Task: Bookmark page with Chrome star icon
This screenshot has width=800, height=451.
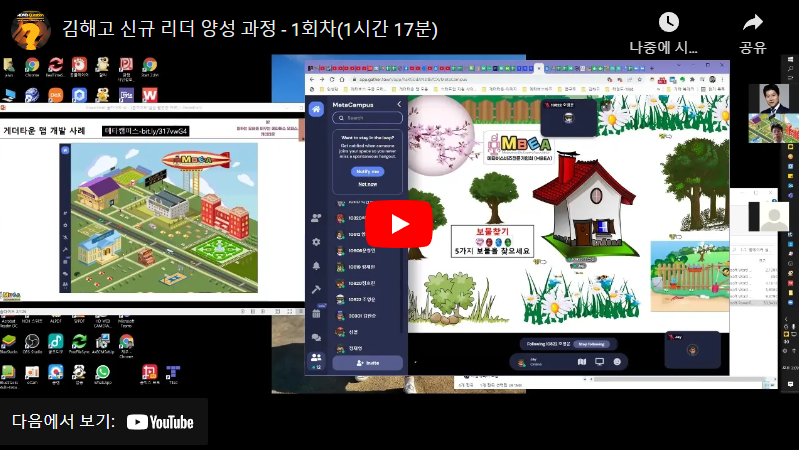Action: [x=639, y=80]
